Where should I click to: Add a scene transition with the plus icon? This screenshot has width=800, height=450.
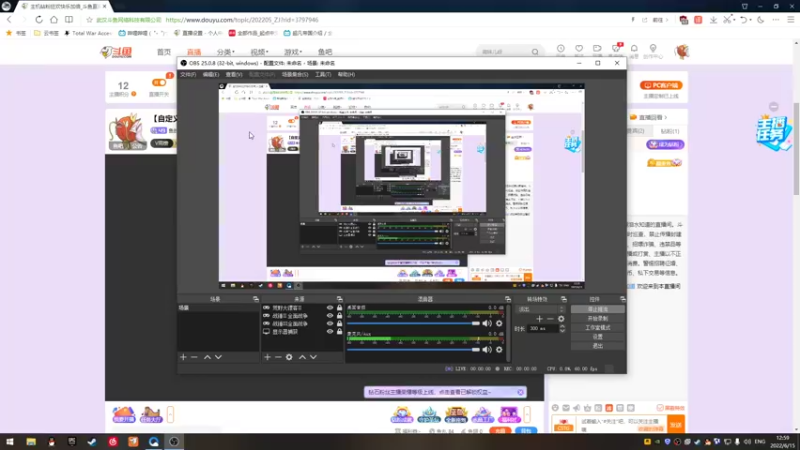539,319
